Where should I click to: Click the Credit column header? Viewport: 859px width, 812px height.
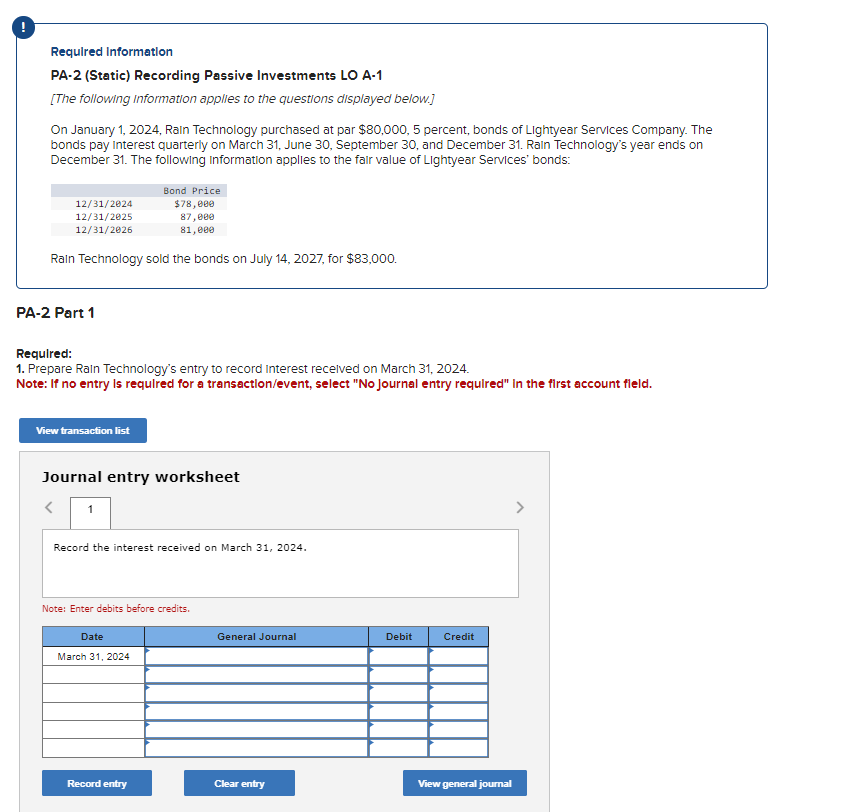click(459, 637)
